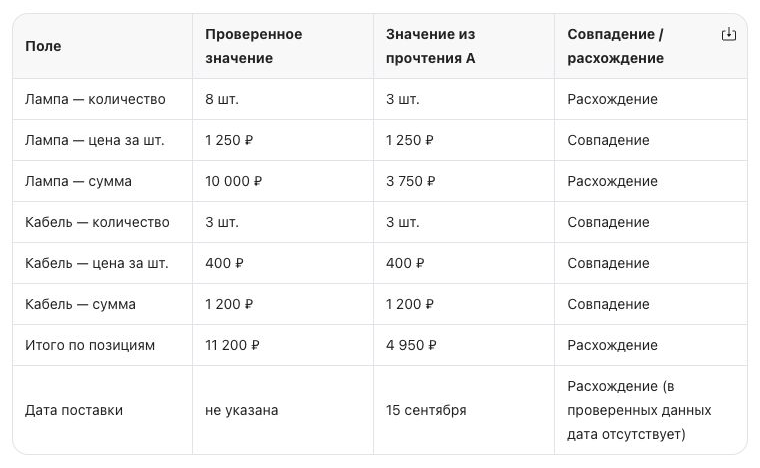
Task: Click the 'Кабель — цена за шт.' cell
Action: pos(96,264)
